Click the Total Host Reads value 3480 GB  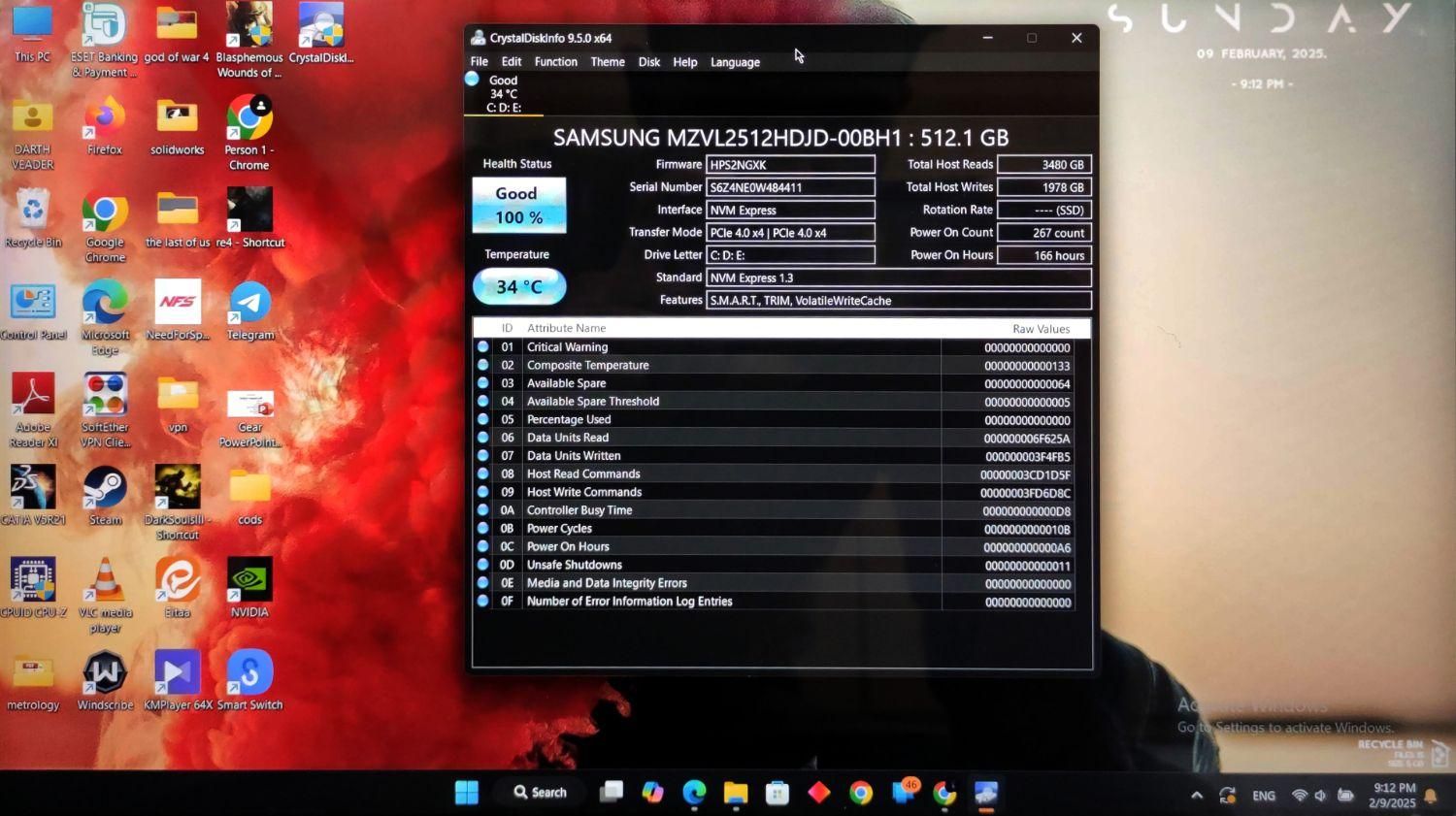[1044, 165]
